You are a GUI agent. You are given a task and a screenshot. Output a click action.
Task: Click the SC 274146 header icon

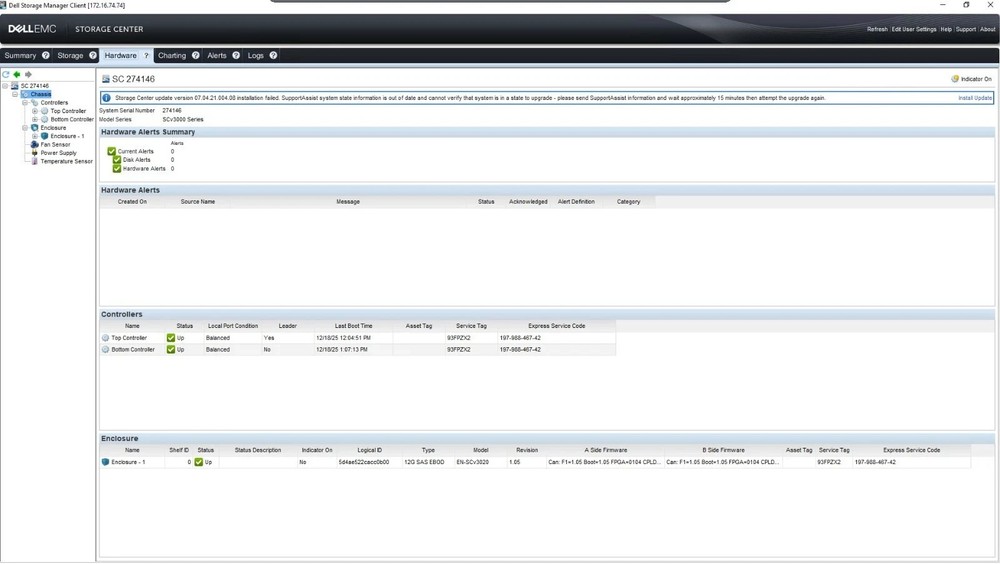tap(106, 79)
